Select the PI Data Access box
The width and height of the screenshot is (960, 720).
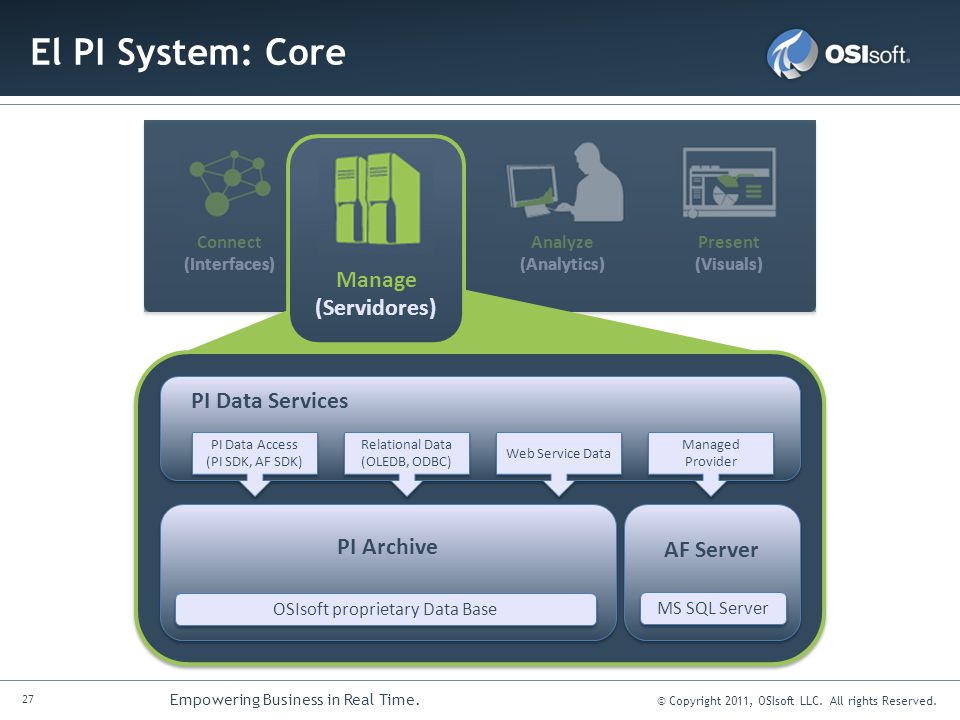point(254,453)
